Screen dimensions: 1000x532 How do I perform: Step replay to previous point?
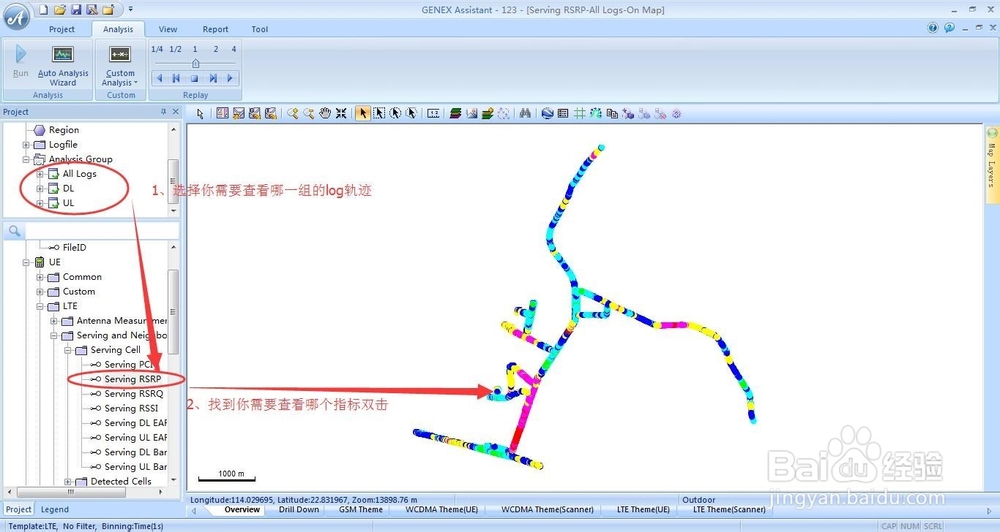pyautogui.click(x=176, y=78)
